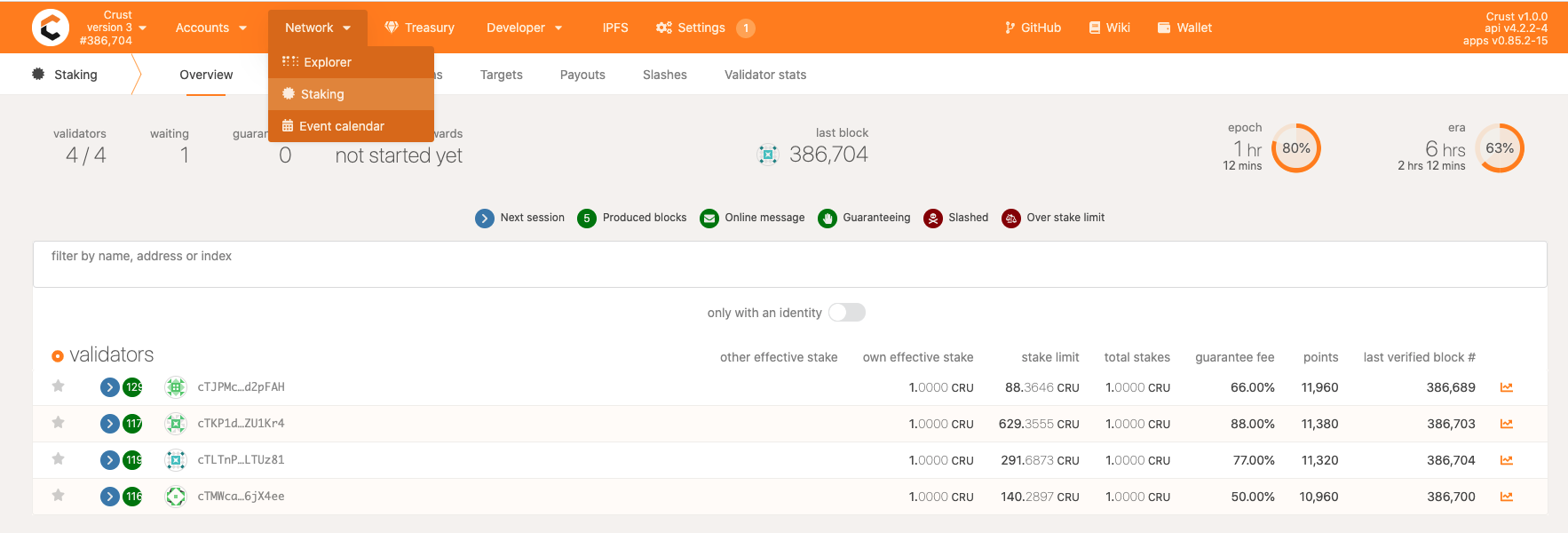The width and height of the screenshot is (1568, 533).
Task: Click next session icon for cTLTnP…LTUz81
Action: tap(110, 460)
